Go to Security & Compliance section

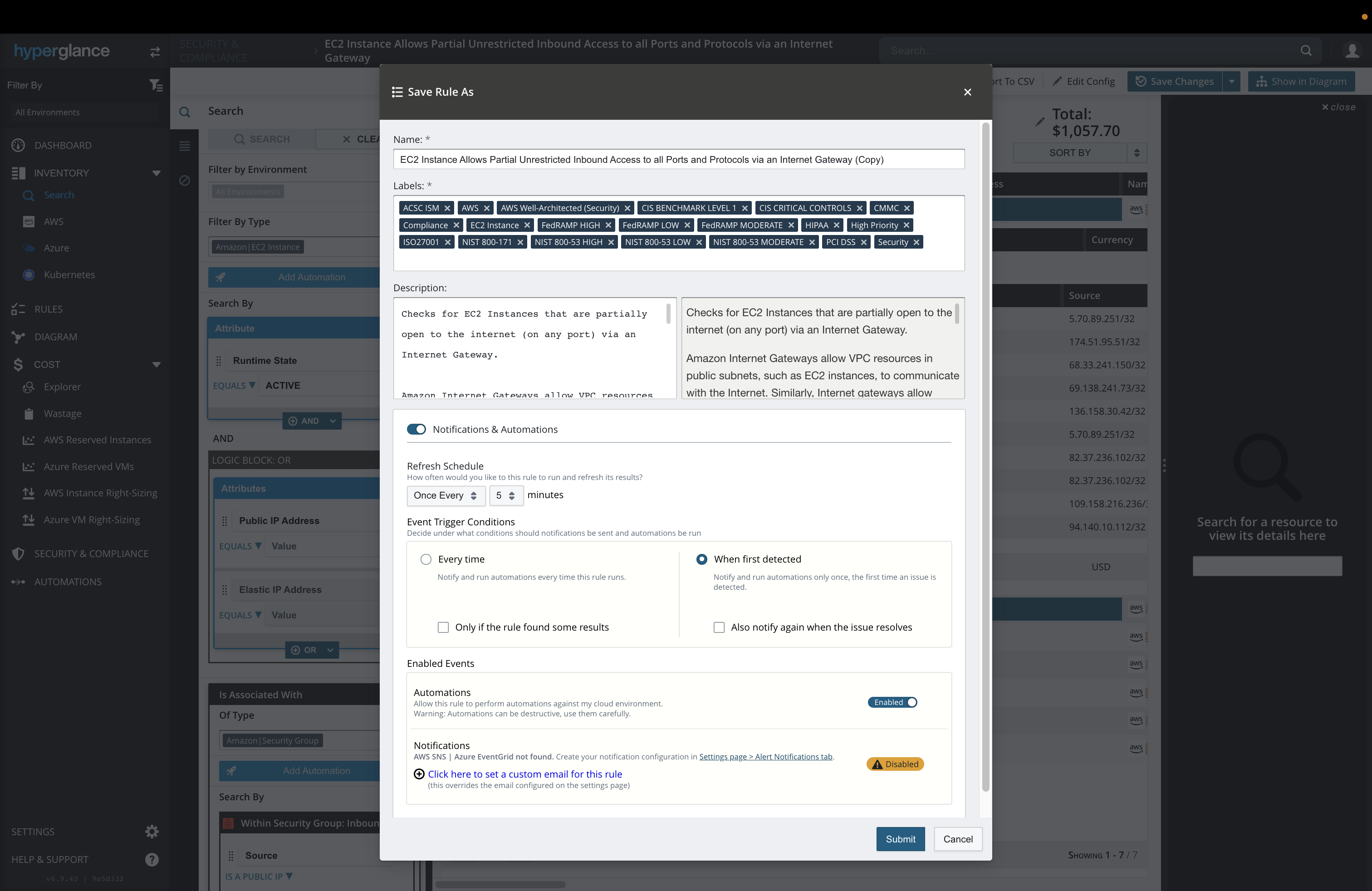tap(91, 553)
